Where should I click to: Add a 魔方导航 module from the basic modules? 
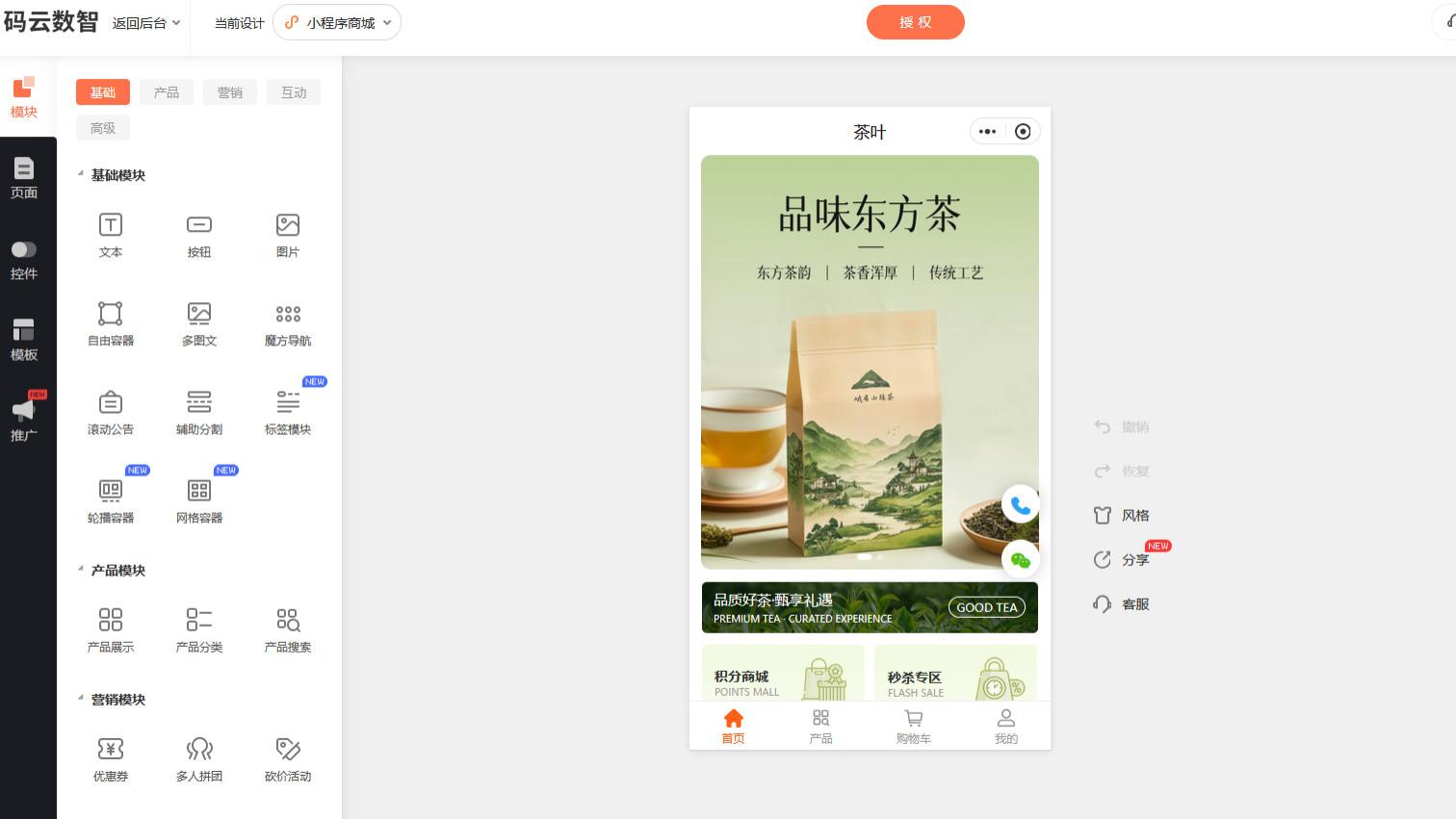pos(288,322)
